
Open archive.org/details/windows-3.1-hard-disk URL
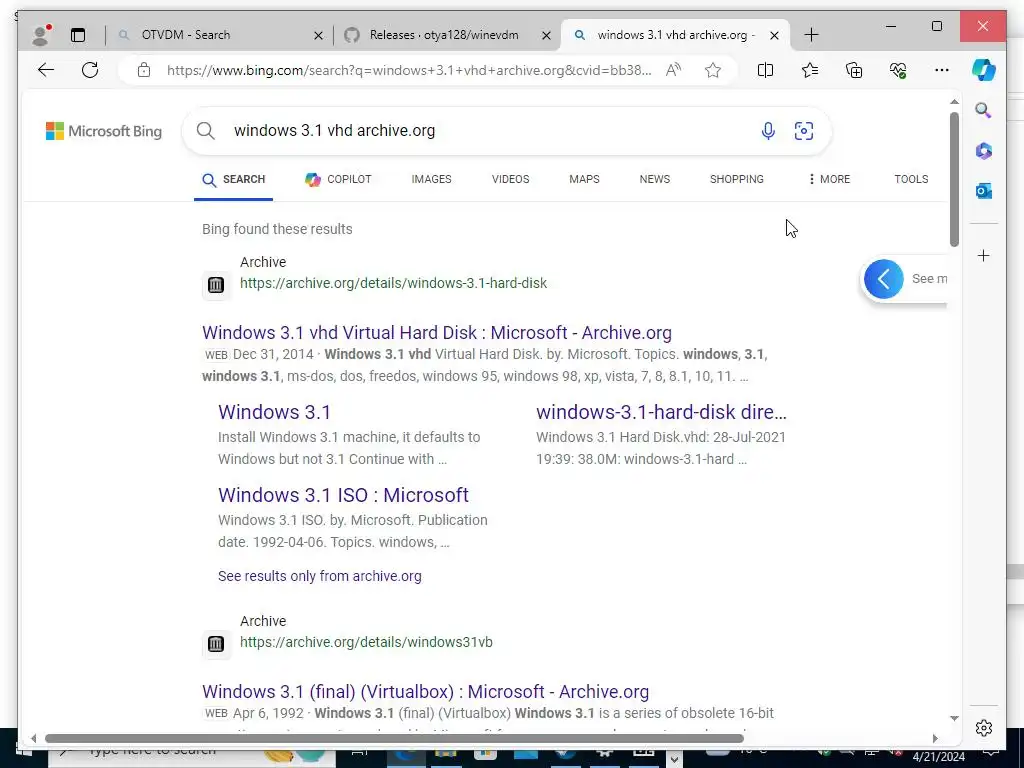pos(393,283)
